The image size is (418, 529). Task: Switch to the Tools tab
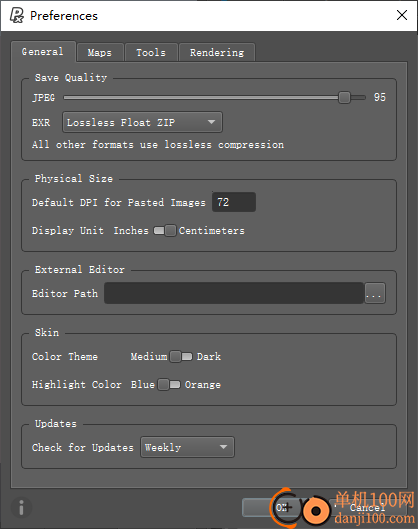point(151,52)
